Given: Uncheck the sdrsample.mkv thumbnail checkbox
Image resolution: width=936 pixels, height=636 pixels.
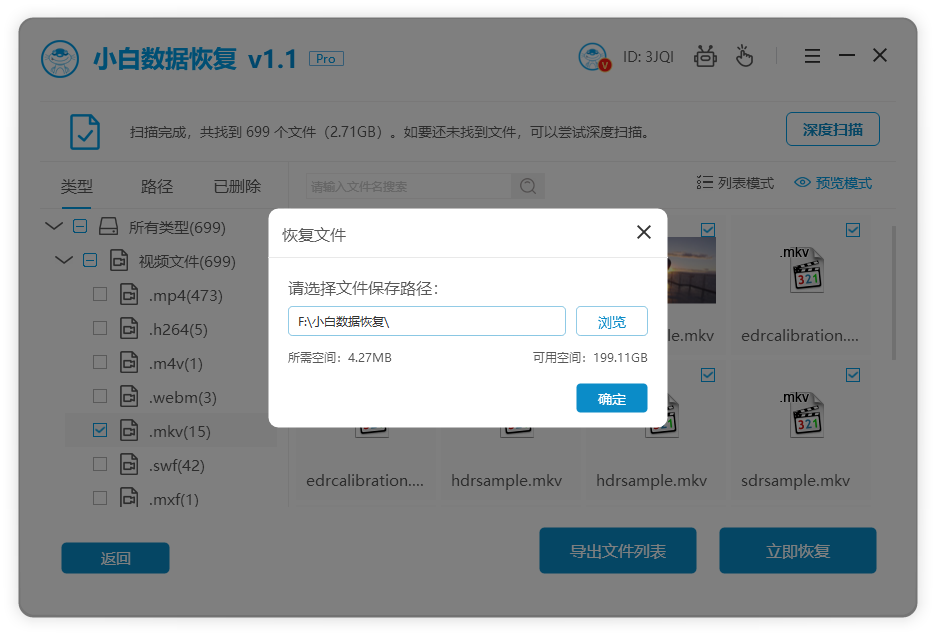Looking at the screenshot, I should 853,375.
